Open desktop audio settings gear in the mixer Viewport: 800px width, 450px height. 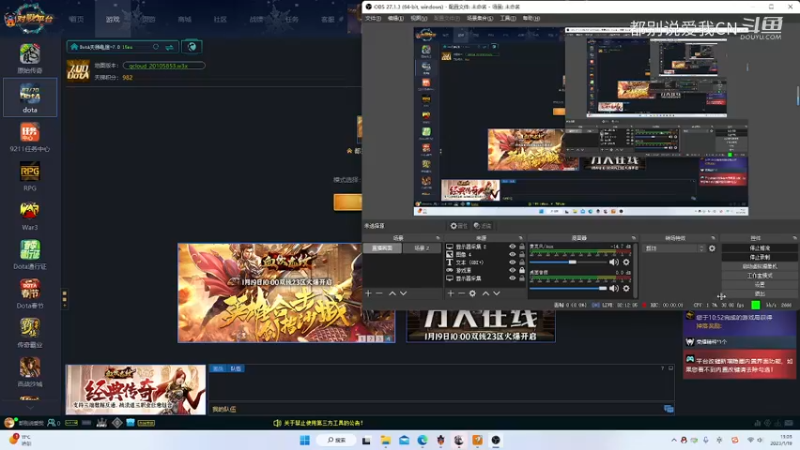click(x=626, y=288)
